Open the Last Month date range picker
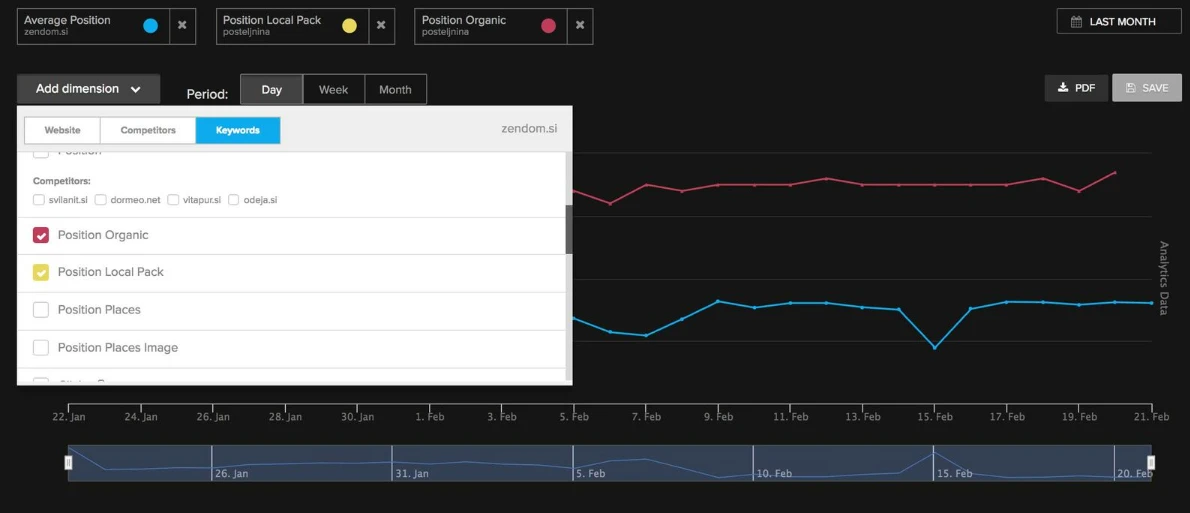This screenshot has height=513, width=1190. 1118,21
